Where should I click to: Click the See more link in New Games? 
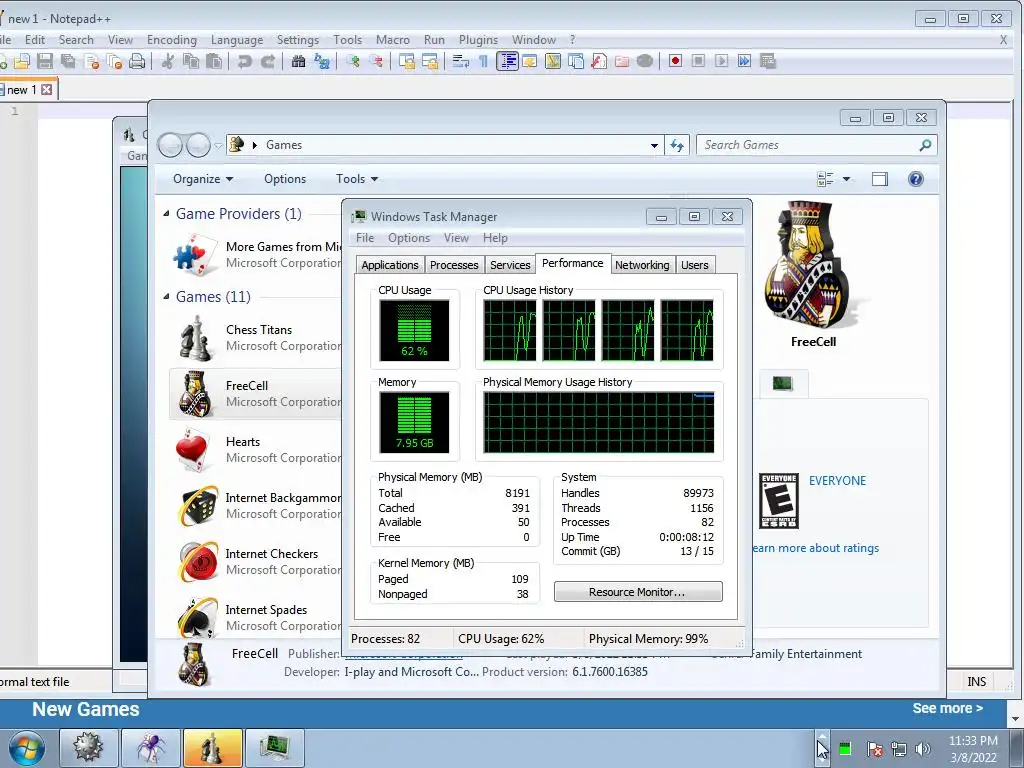948,708
